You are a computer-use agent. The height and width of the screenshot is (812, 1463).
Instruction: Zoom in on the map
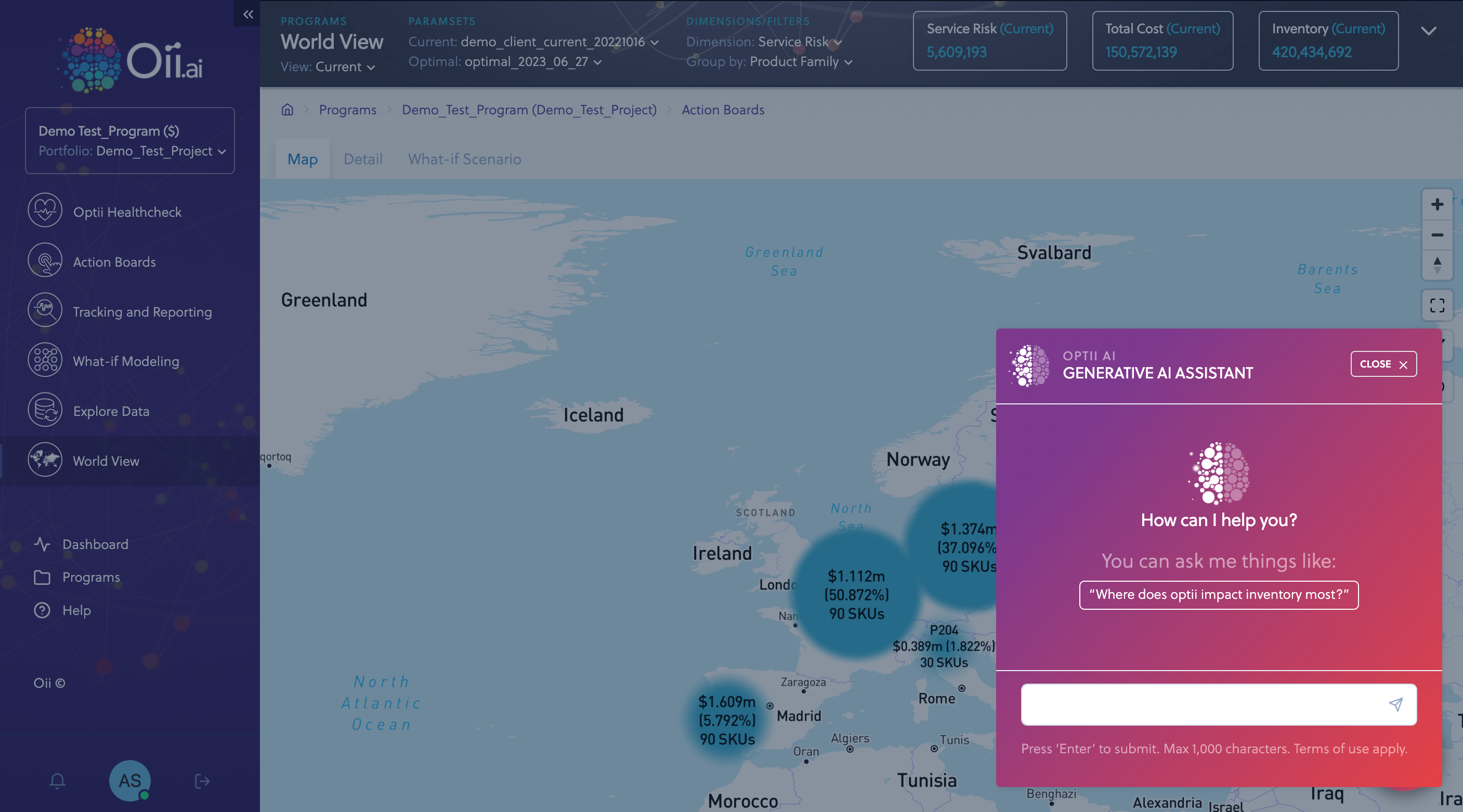(1437, 204)
